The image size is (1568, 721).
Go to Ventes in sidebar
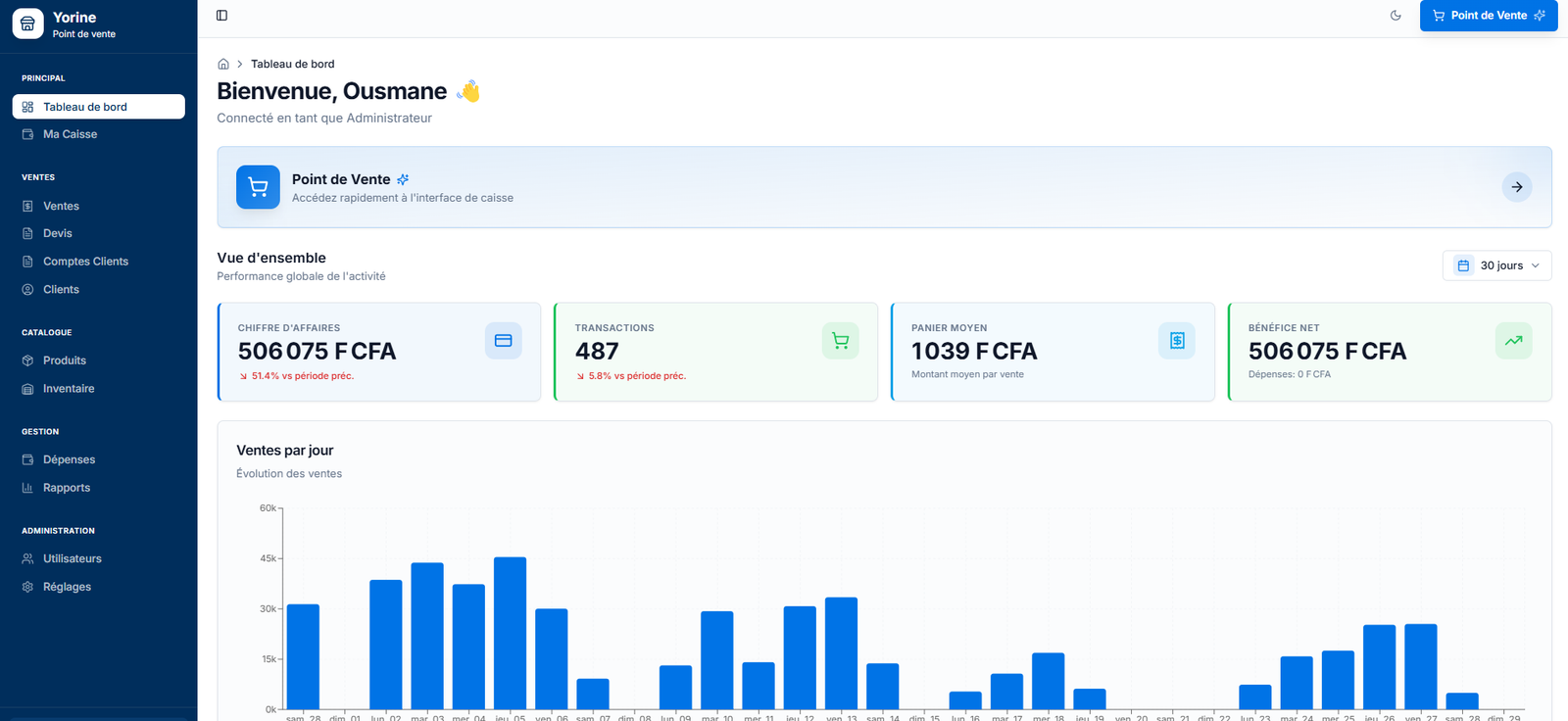[x=61, y=206]
